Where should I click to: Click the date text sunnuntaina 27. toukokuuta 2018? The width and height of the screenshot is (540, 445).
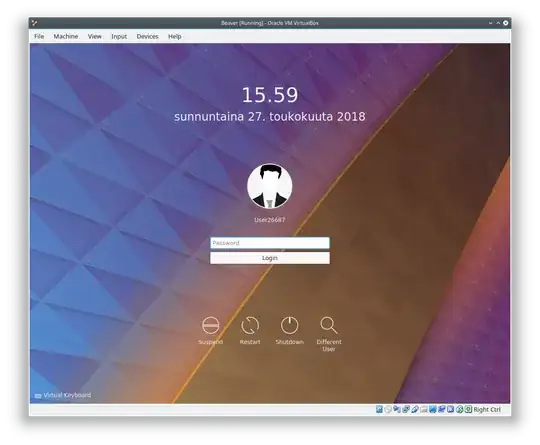pos(270,116)
